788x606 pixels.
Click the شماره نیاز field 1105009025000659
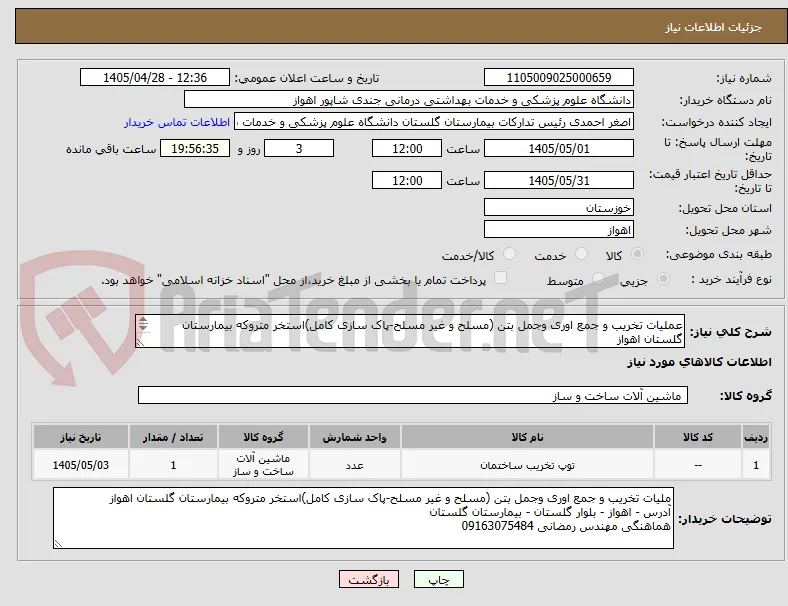point(559,78)
